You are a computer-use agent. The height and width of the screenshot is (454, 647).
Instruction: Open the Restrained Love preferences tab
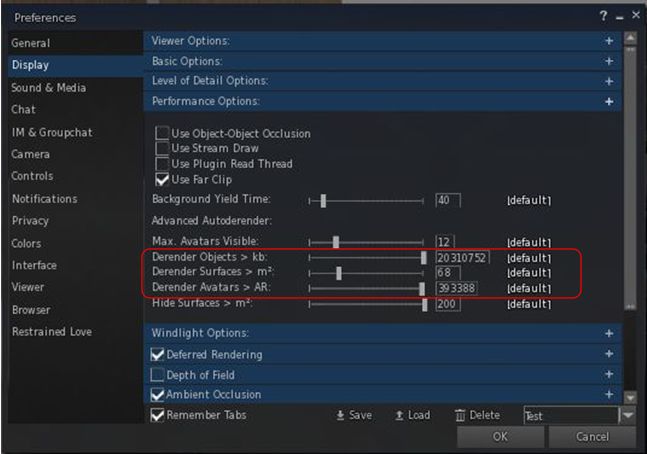(x=52, y=332)
